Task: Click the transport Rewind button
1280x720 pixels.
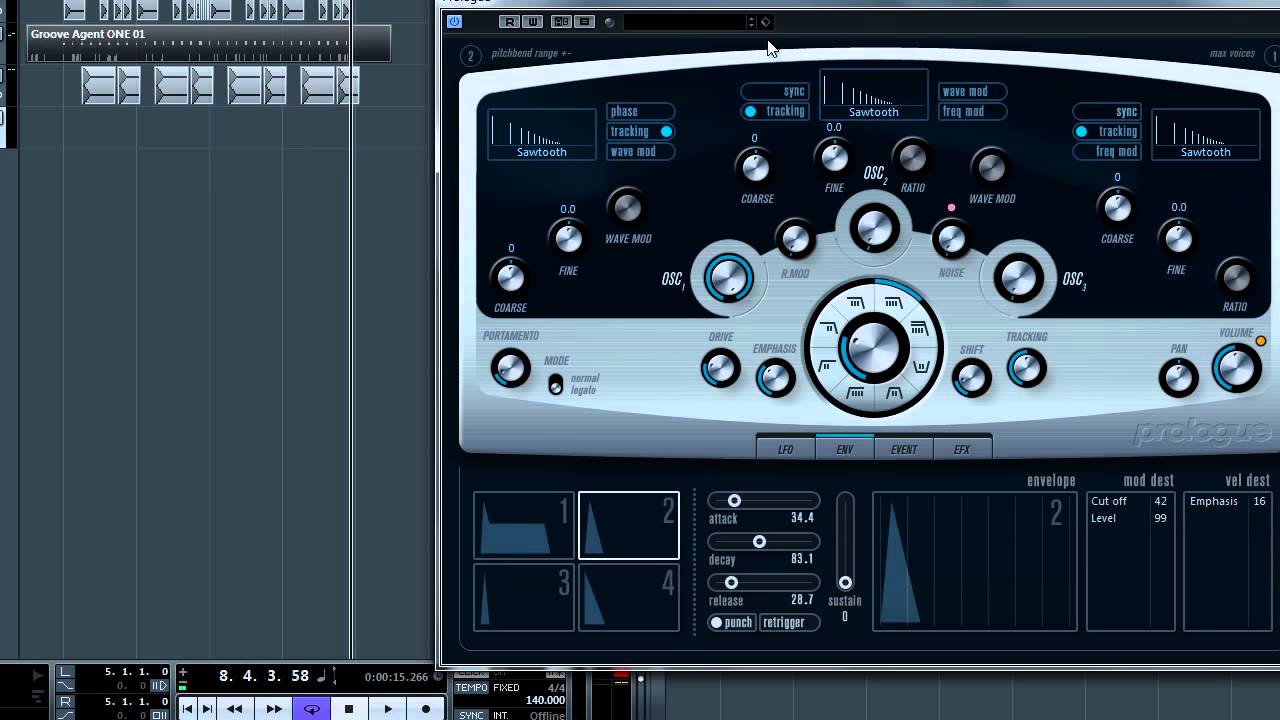Action: (235, 709)
